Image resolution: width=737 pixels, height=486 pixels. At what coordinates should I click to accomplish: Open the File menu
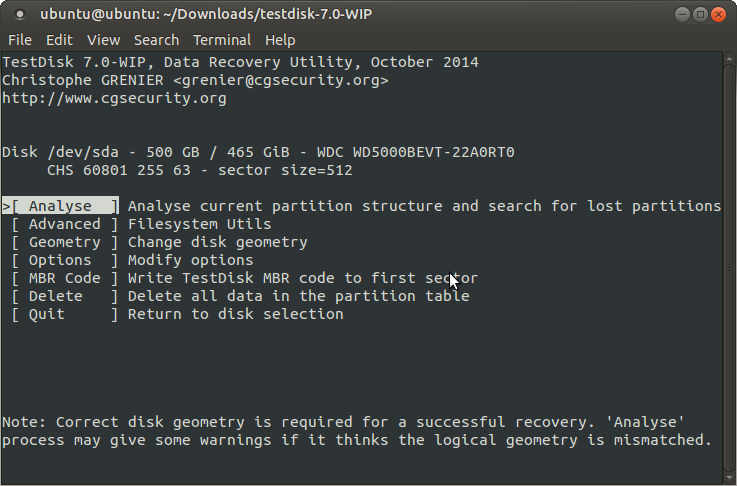(x=20, y=40)
